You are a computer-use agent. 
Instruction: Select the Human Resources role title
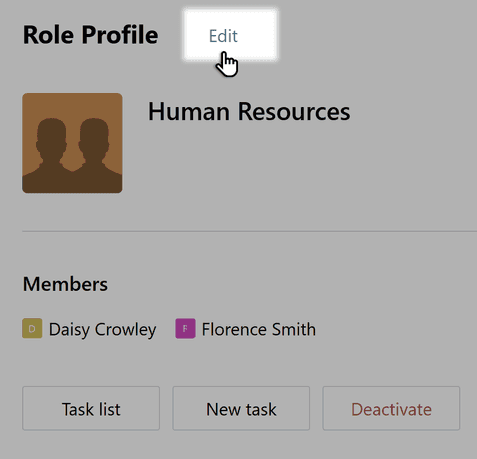click(249, 111)
